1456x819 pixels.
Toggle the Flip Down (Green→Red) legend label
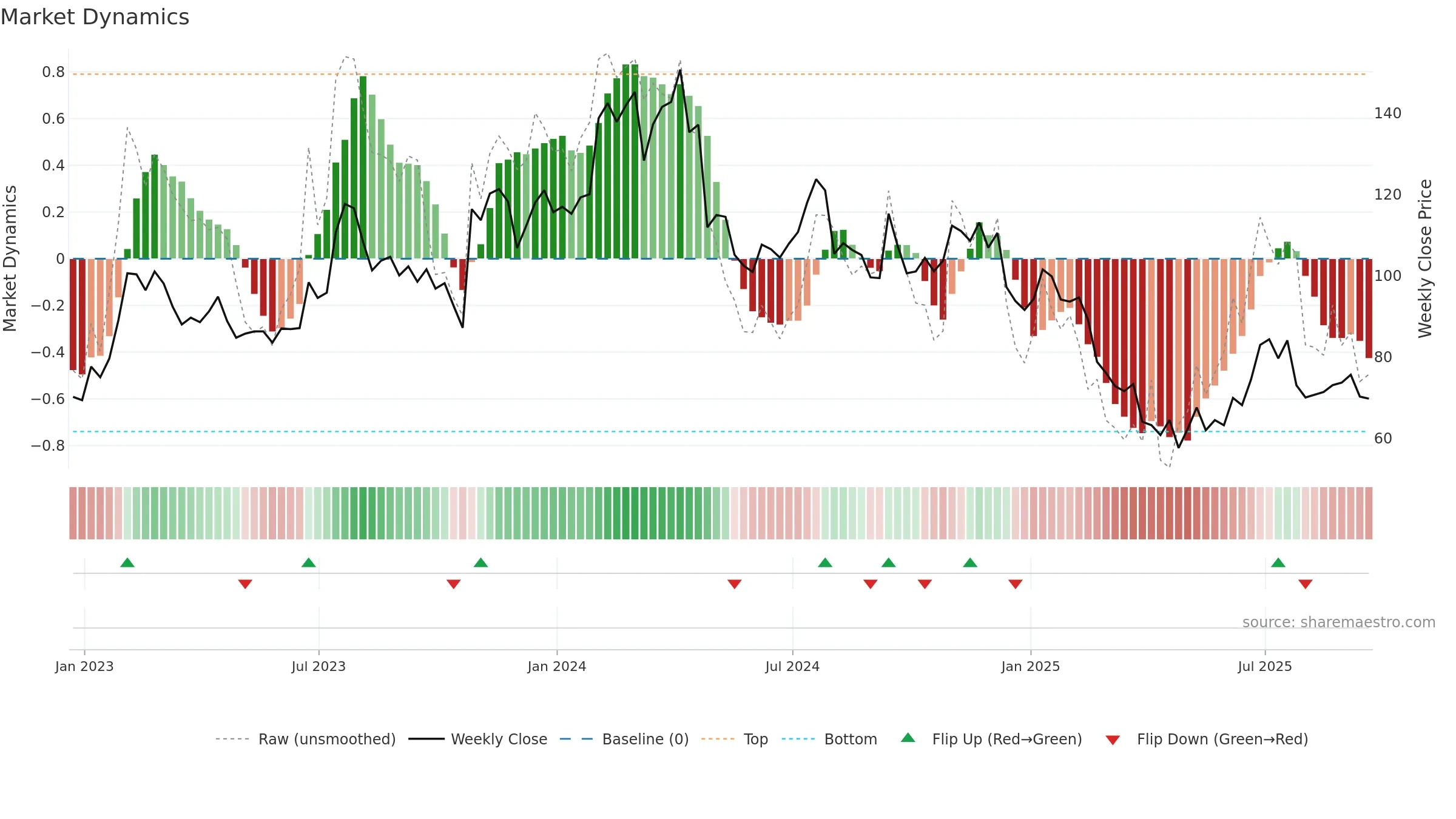point(1222,740)
